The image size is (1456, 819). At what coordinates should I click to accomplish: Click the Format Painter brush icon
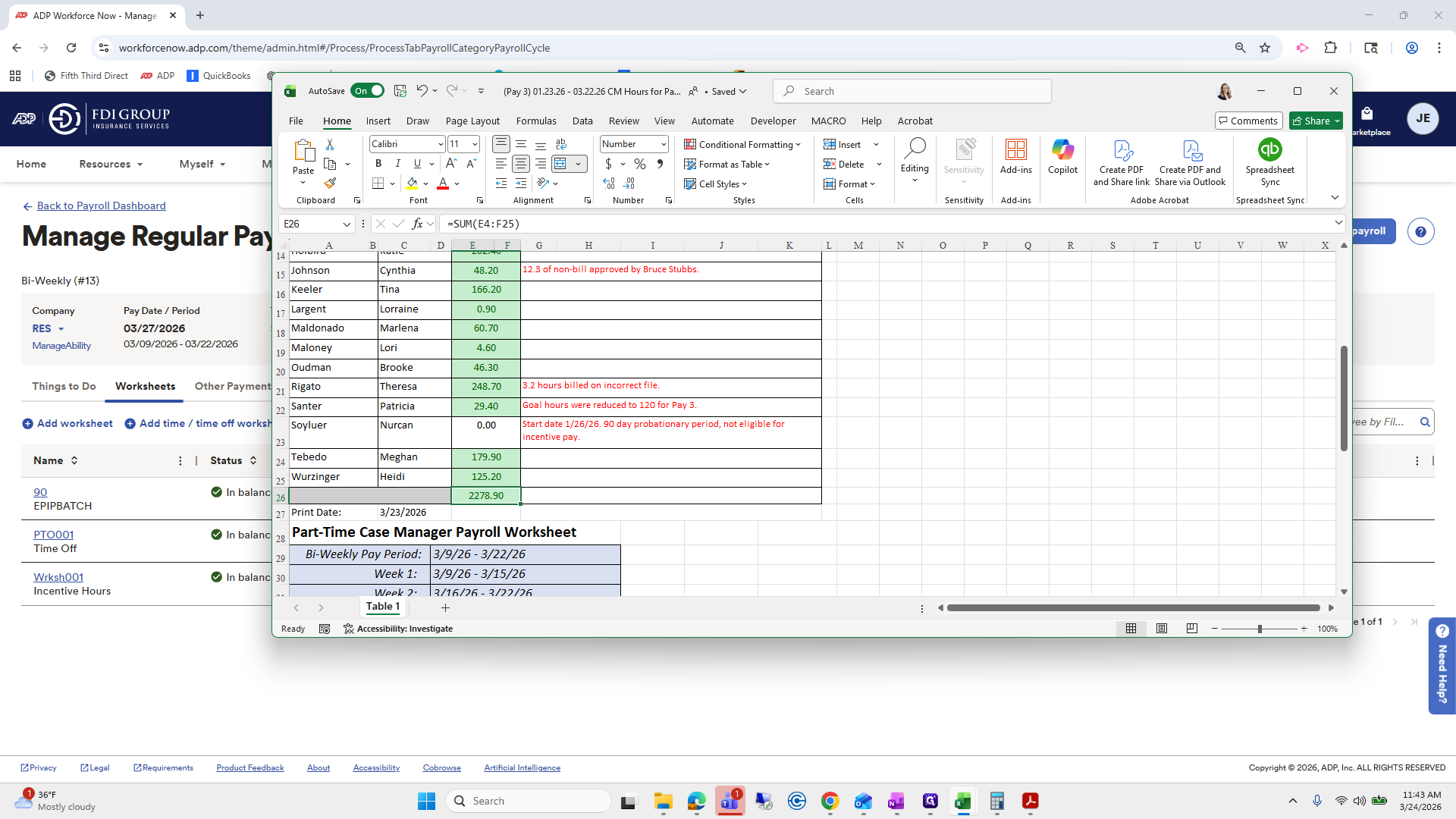pos(330,183)
